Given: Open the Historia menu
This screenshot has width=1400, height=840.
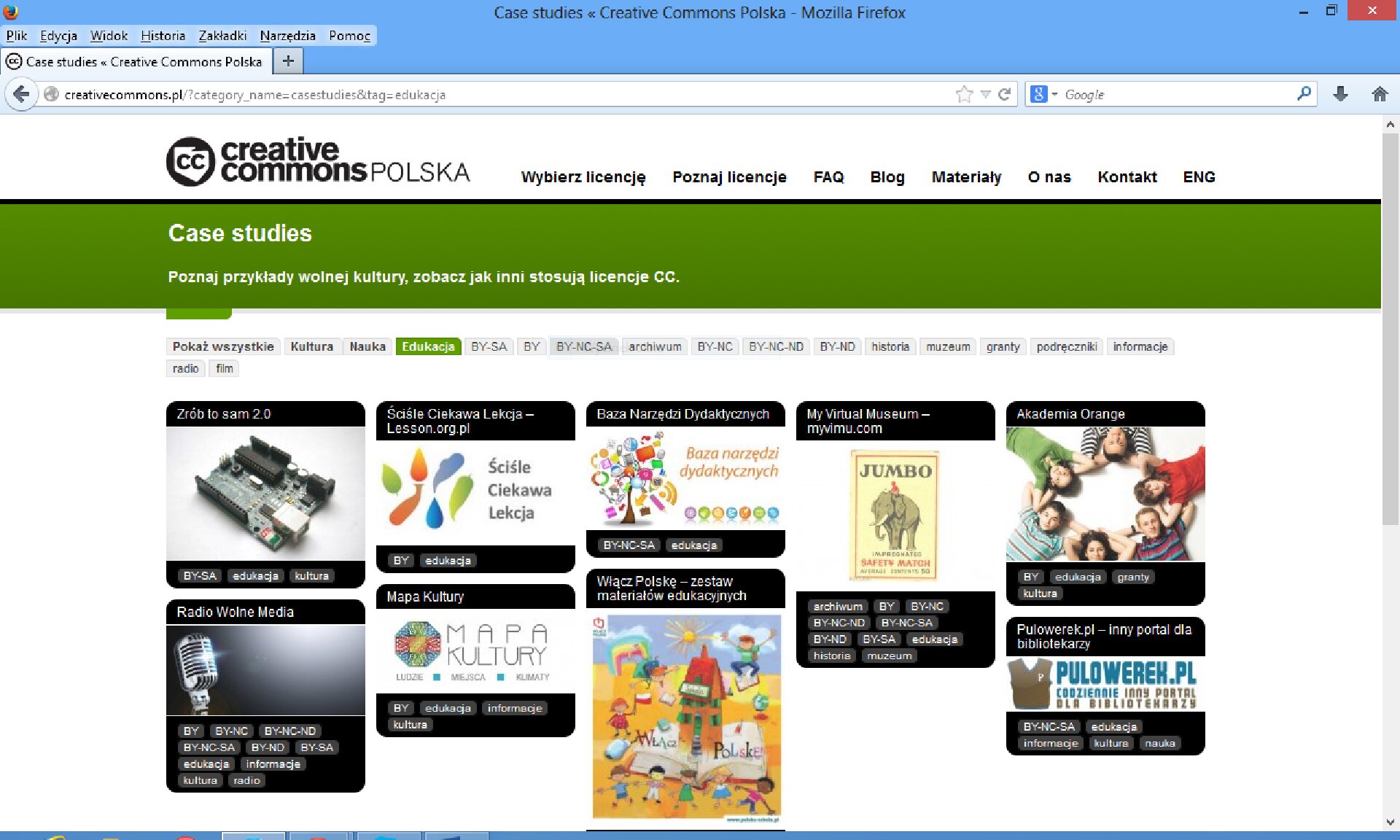Looking at the screenshot, I should [163, 36].
